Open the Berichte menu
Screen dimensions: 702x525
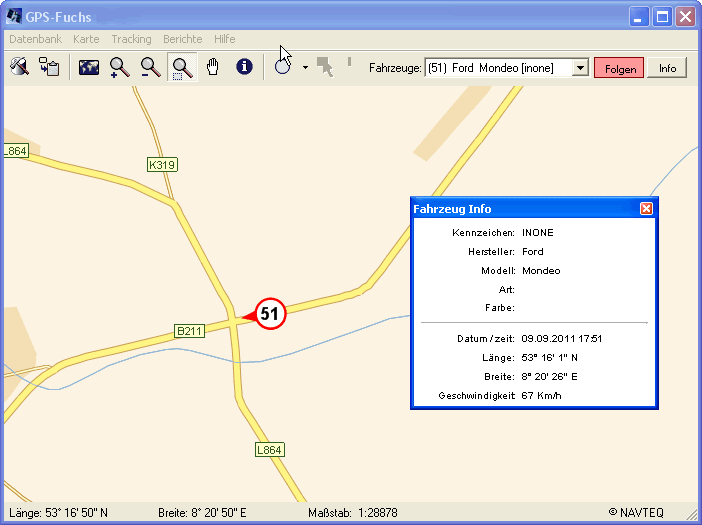[182, 39]
